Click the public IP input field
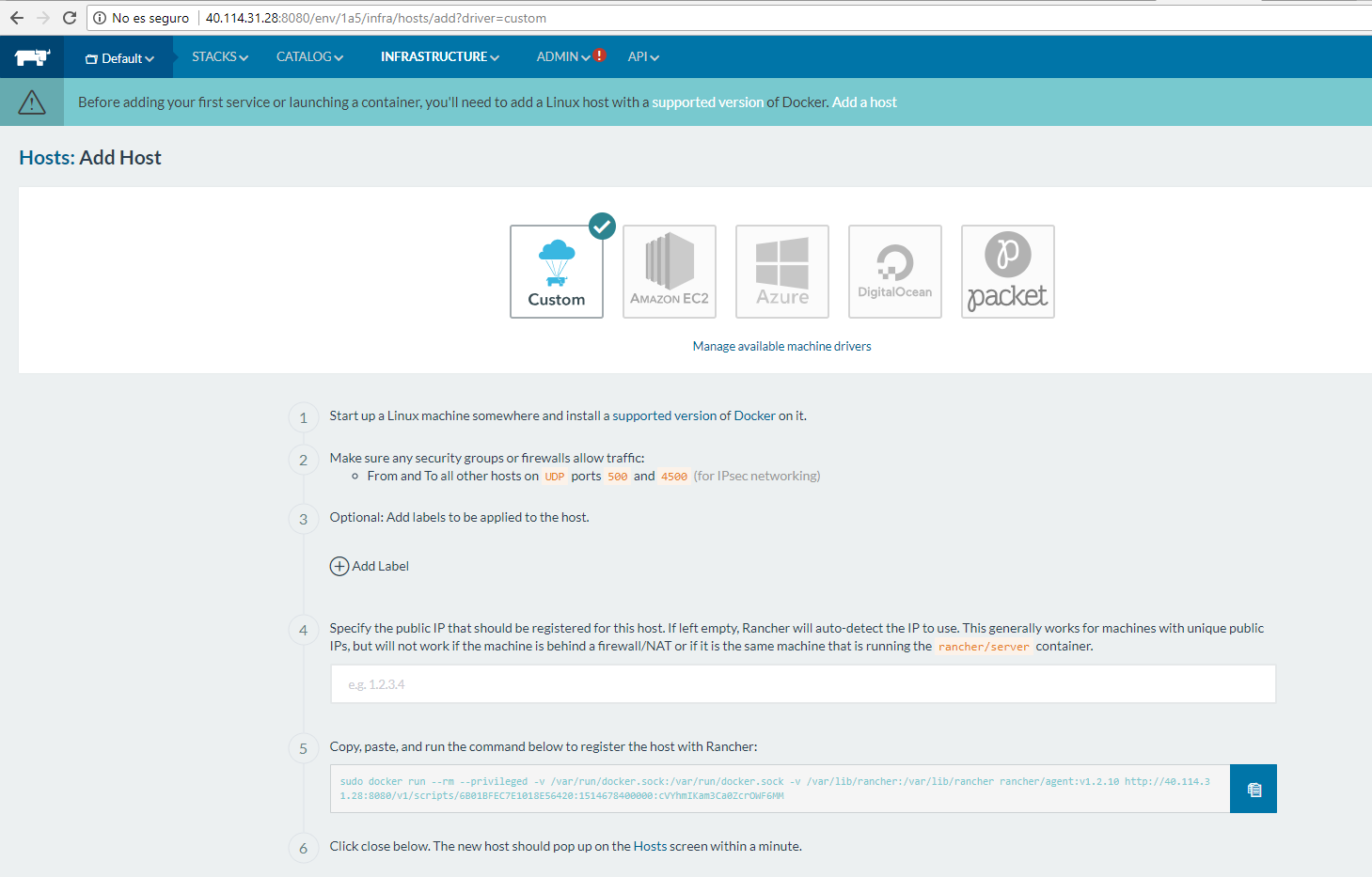This screenshot has height=877, width=1372. click(x=803, y=684)
